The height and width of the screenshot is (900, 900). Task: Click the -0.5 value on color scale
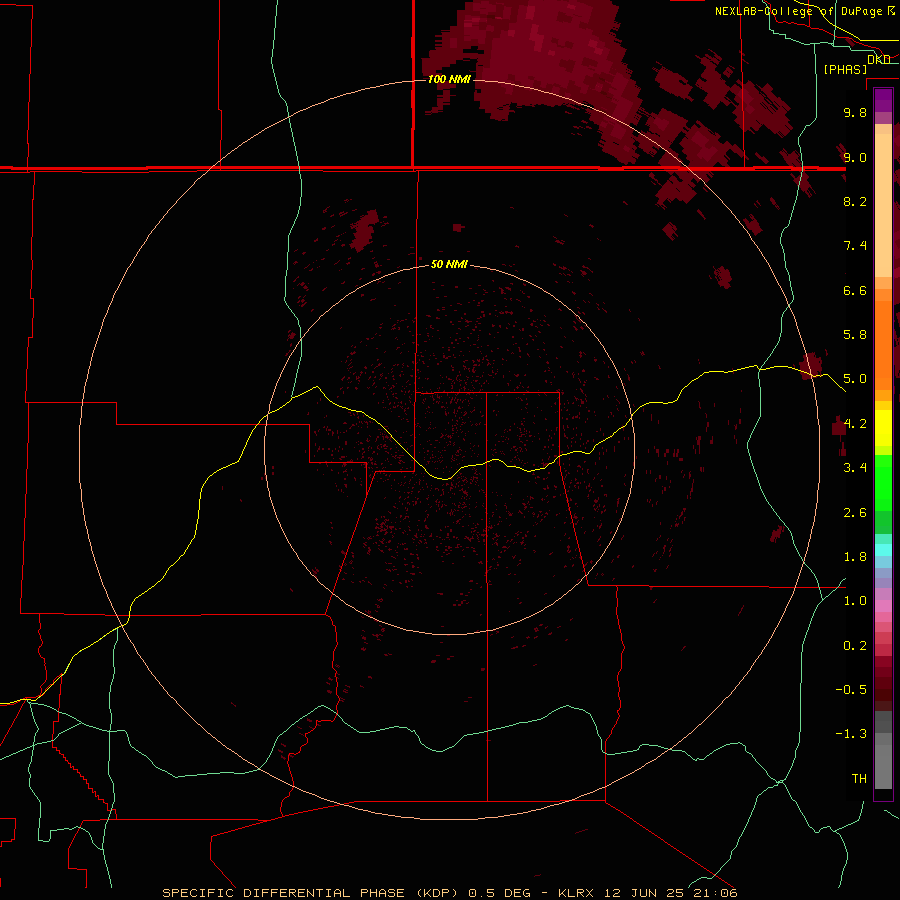tap(851, 690)
